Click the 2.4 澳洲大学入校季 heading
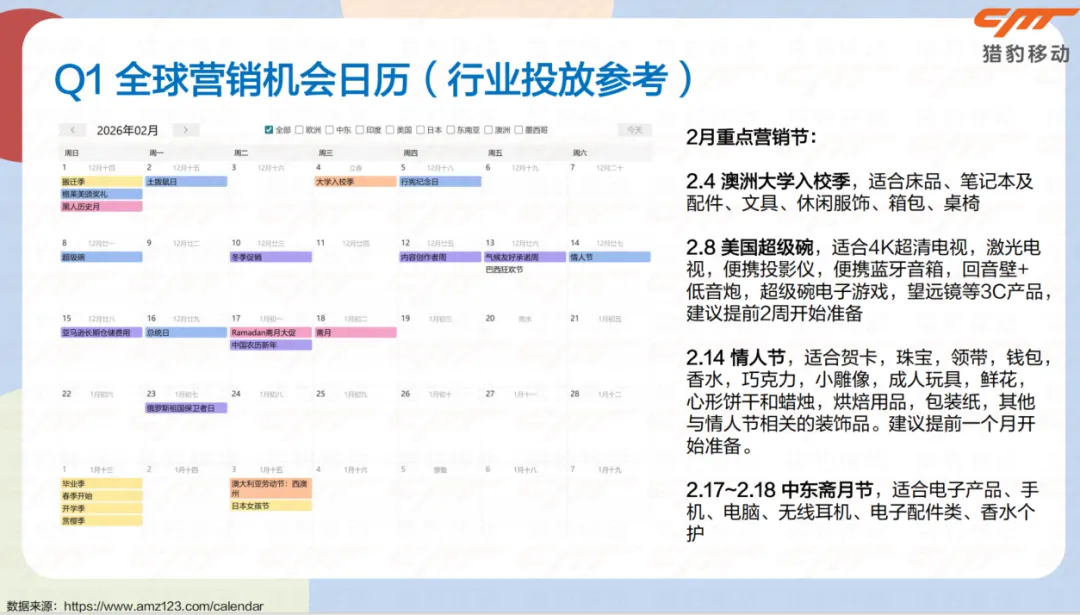The width and height of the screenshot is (1080, 615). tap(768, 181)
